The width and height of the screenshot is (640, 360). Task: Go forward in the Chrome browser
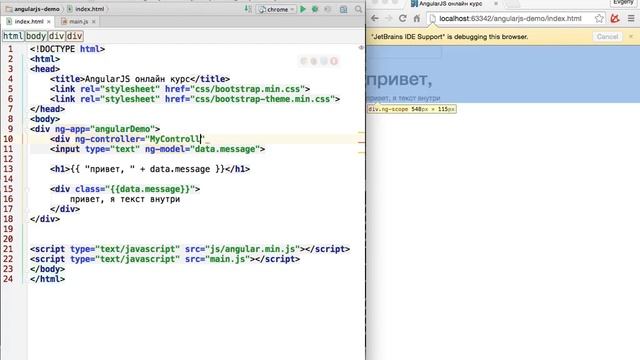389,18
